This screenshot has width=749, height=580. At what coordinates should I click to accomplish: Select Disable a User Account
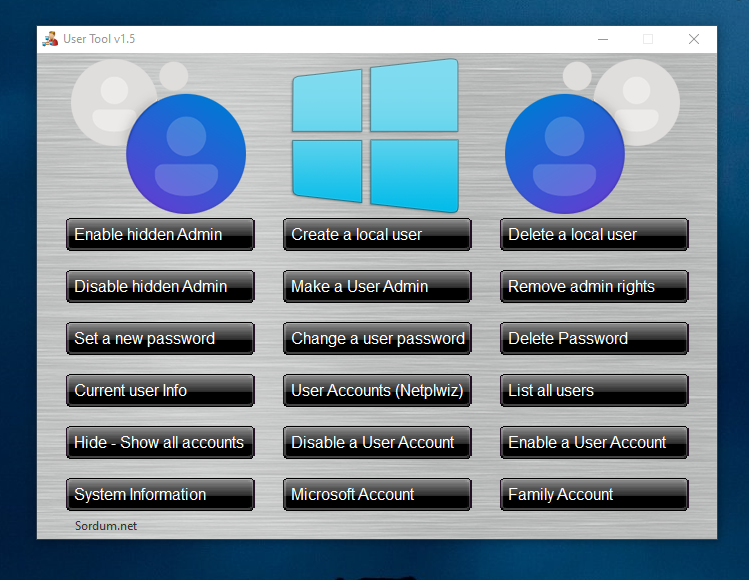pos(377,443)
